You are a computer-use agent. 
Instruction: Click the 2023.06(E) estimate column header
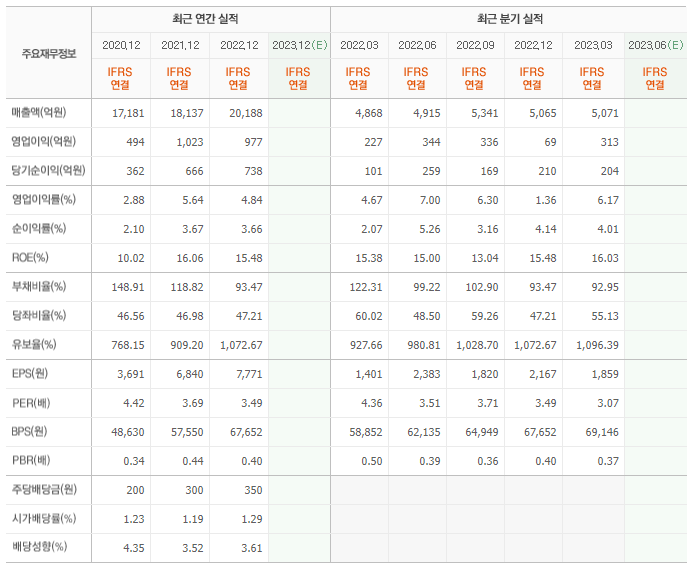[656, 45]
